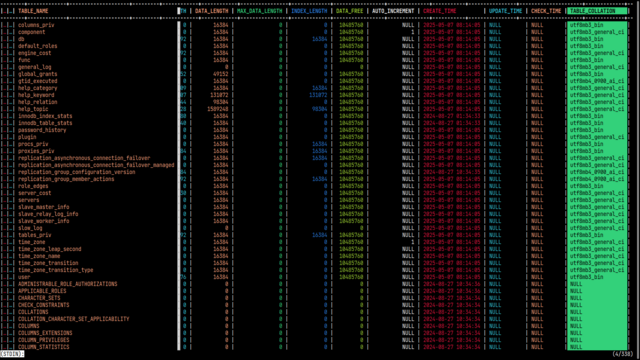Viewport: 640px width, 360px height.
Task: Select the general_log table name
Action: tap(34, 67)
